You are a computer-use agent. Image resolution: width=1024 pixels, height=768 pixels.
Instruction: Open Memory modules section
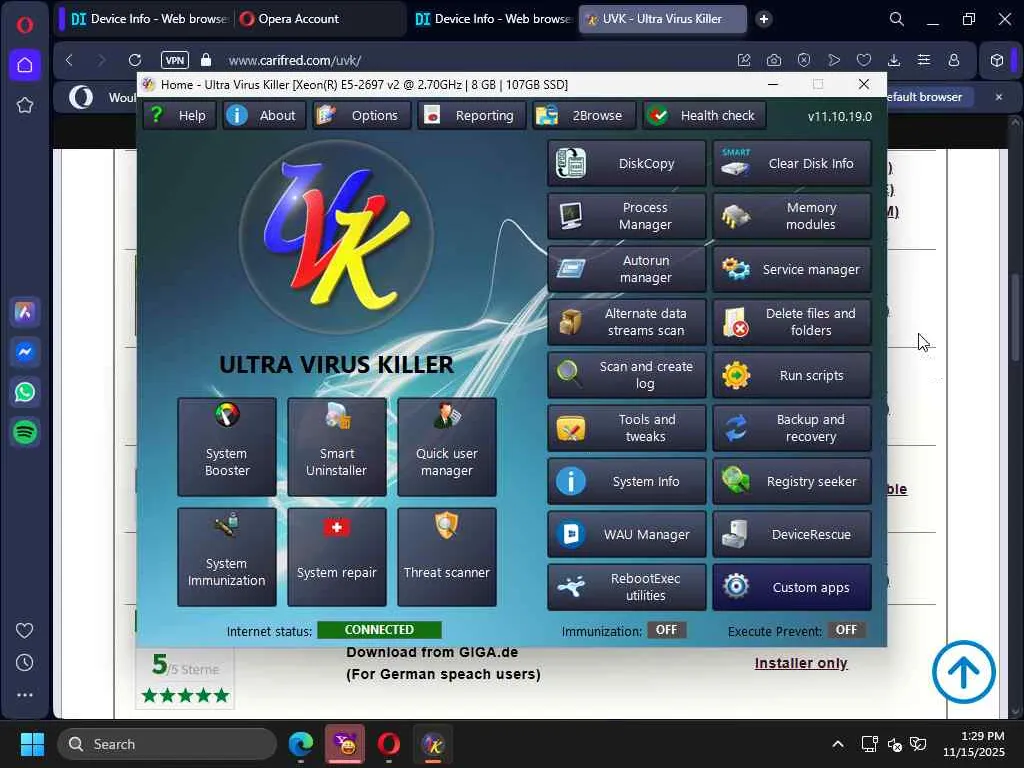(x=792, y=216)
